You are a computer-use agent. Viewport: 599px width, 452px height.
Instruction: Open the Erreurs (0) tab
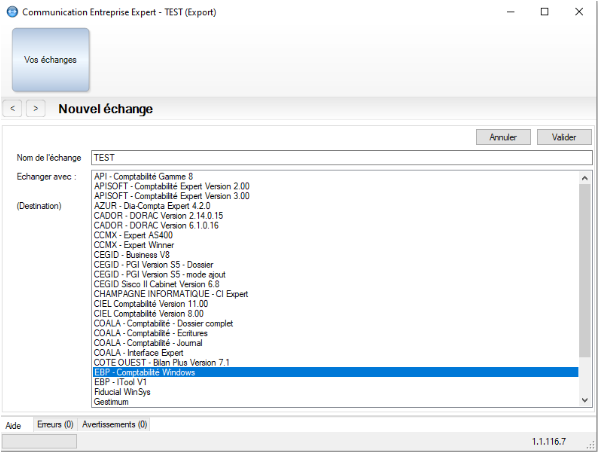[x=55, y=424]
